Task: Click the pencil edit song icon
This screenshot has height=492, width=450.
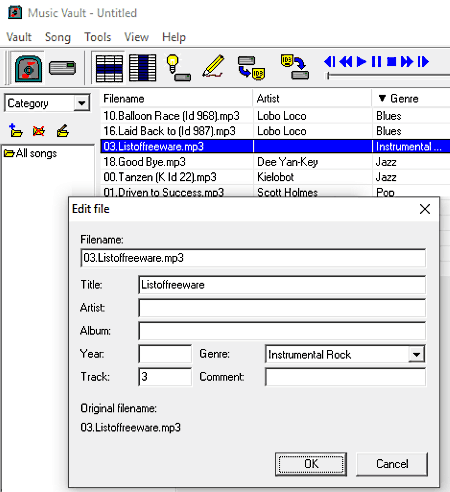Action: coord(213,66)
